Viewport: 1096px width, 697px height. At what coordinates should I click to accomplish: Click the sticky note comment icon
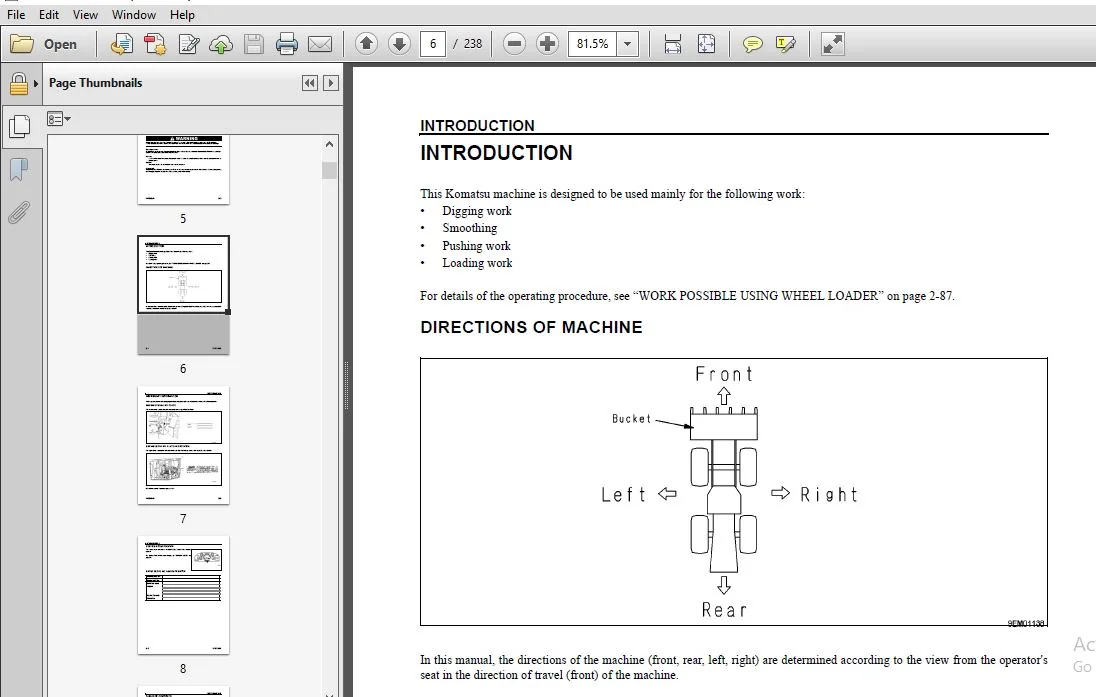tap(752, 45)
